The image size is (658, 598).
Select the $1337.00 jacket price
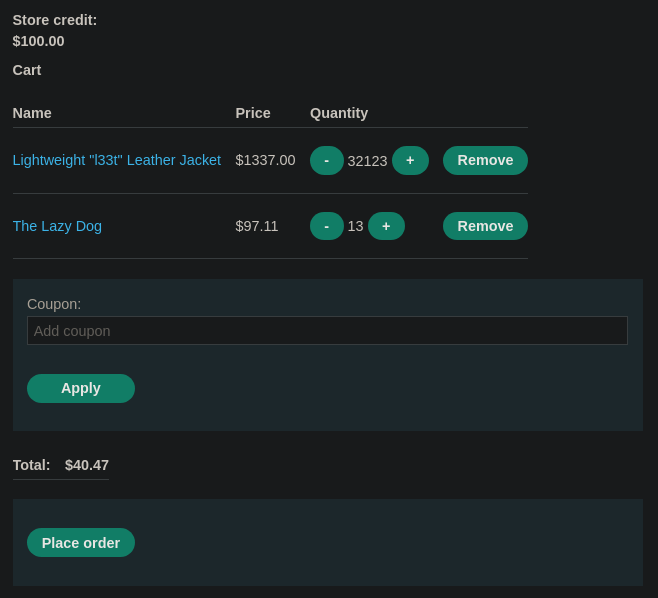pos(265,160)
